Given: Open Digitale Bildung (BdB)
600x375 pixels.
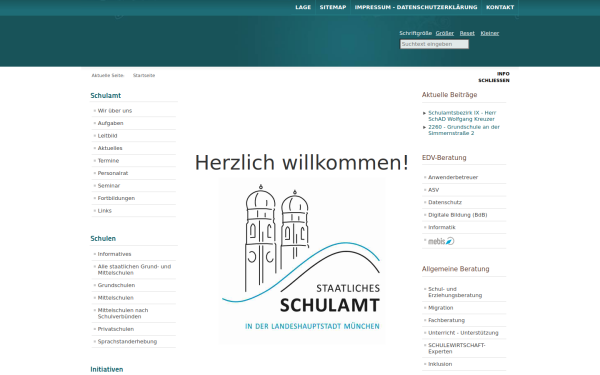Looking at the screenshot, I should coord(458,215).
